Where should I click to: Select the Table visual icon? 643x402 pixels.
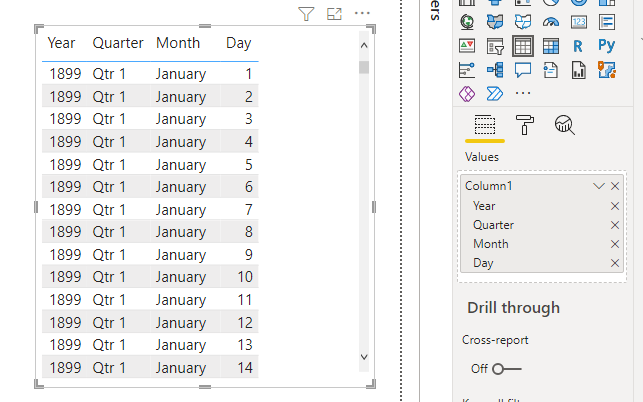point(523,46)
